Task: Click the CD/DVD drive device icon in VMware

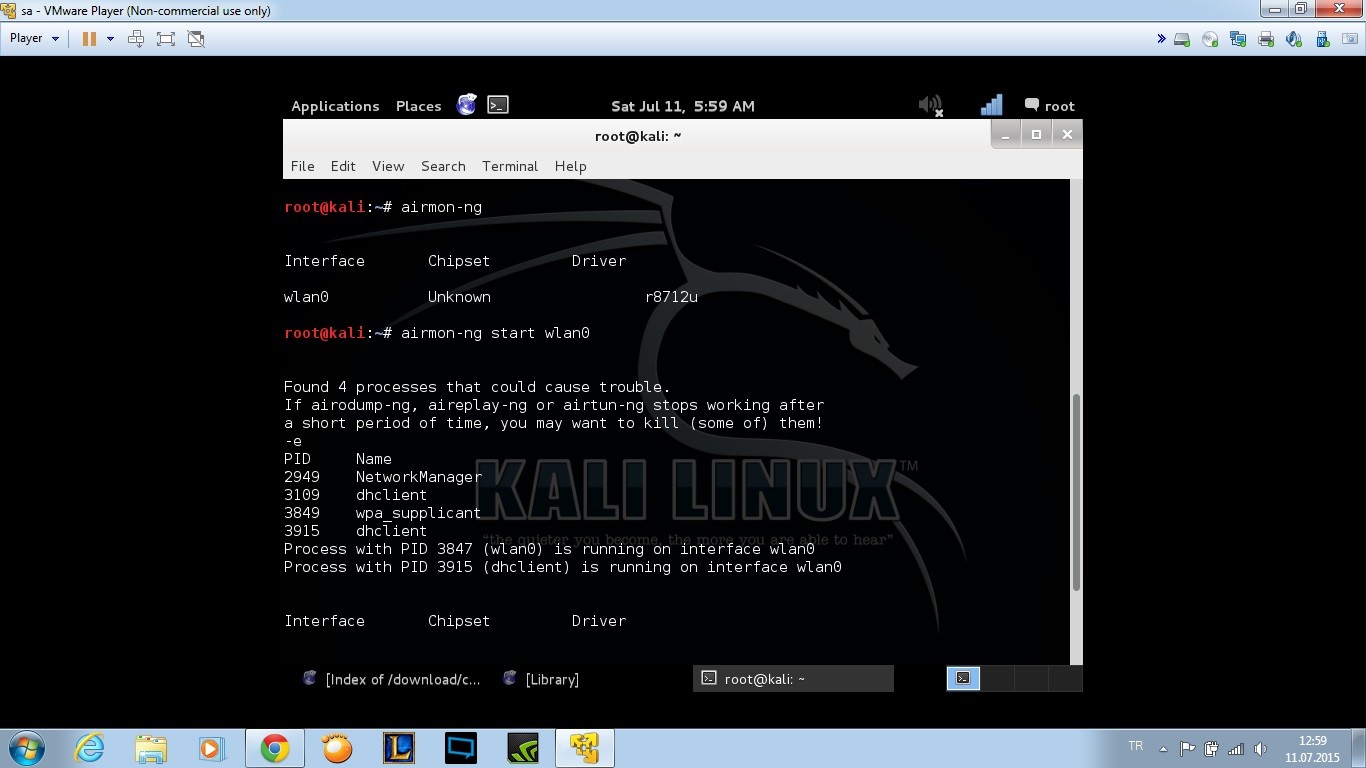Action: [x=1210, y=39]
